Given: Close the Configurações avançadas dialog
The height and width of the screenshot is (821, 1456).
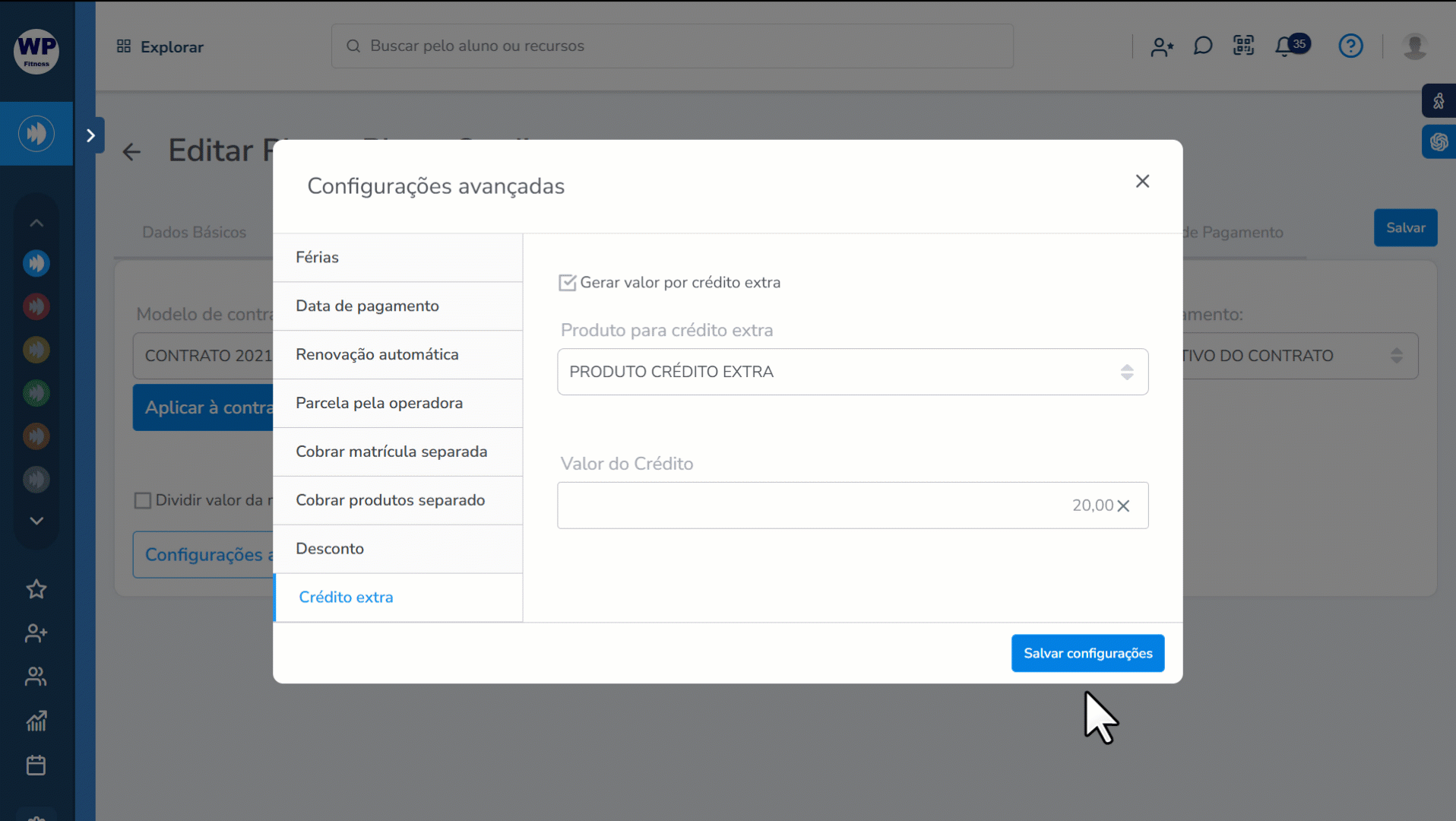Looking at the screenshot, I should [1142, 181].
